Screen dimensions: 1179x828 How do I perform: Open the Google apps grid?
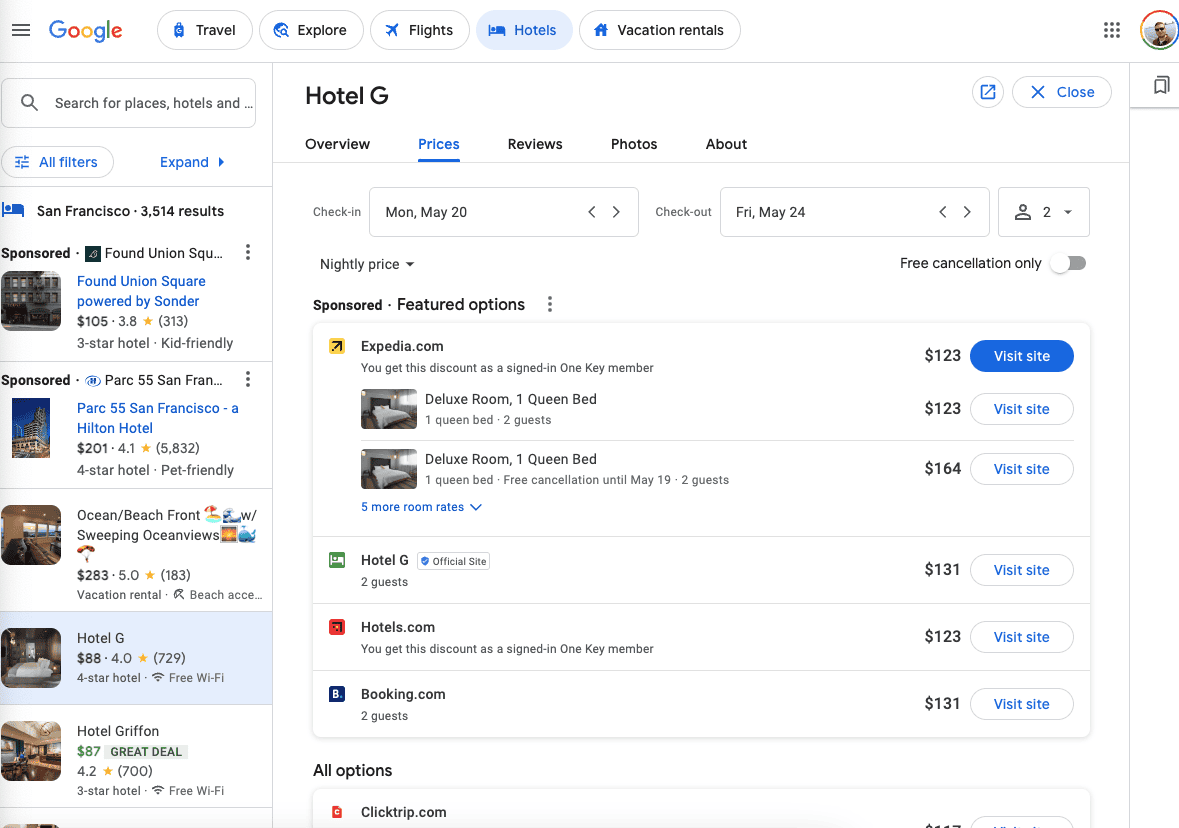1111,30
